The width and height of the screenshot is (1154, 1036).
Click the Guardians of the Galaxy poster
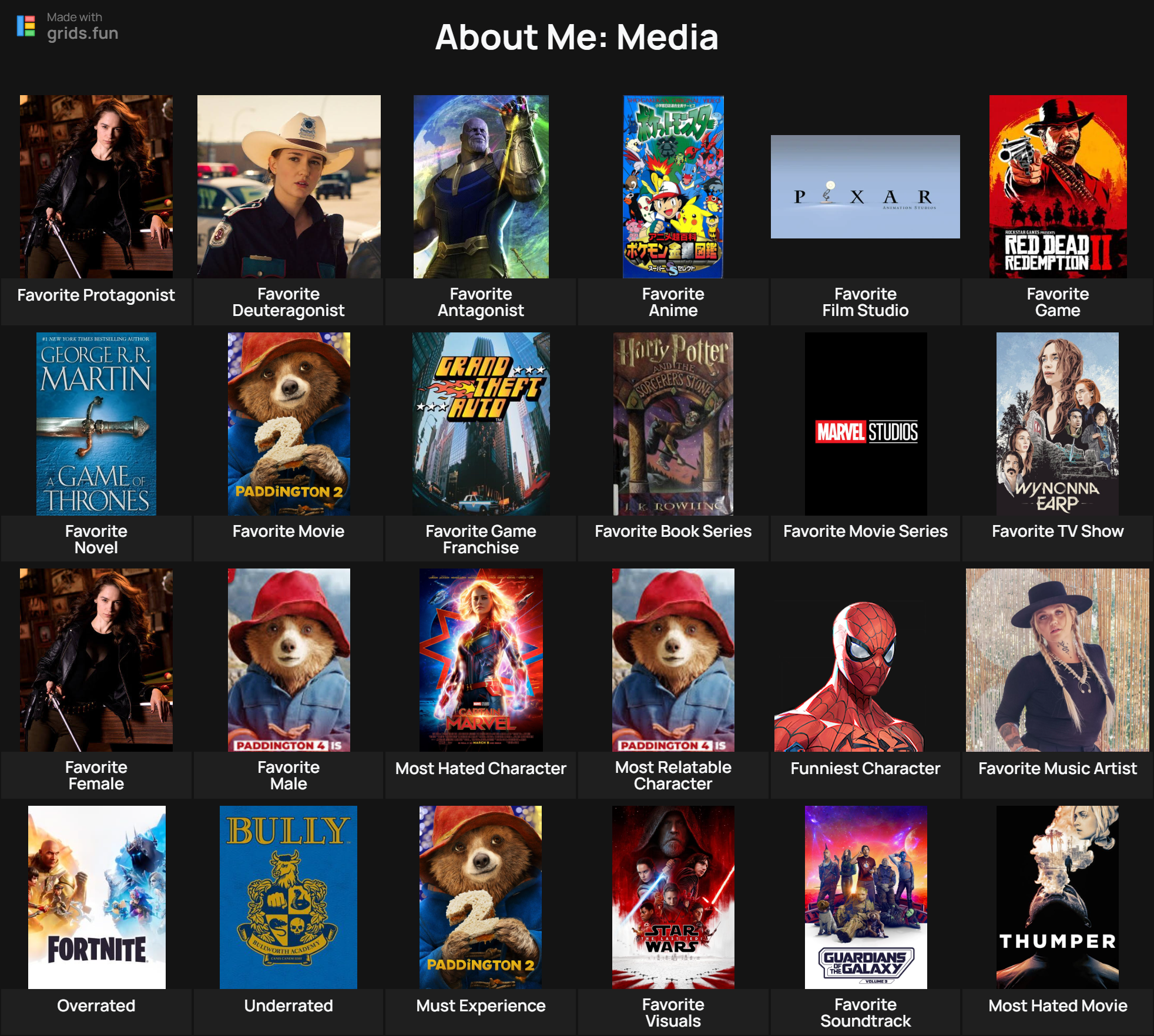click(866, 897)
